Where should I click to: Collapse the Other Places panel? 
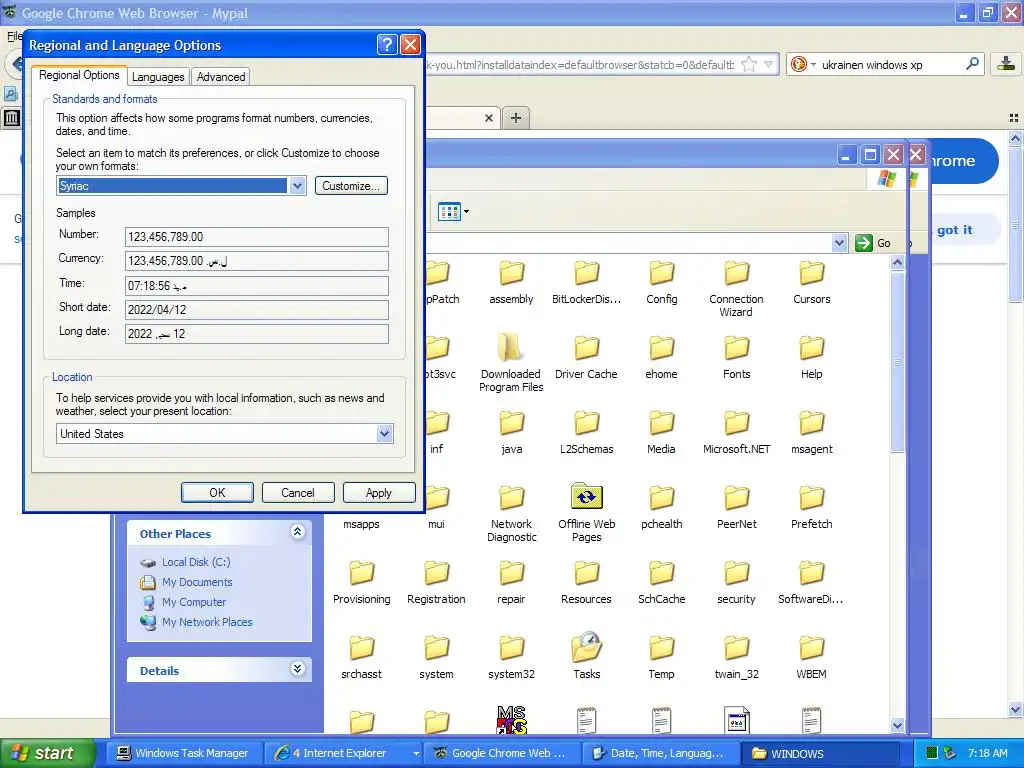tap(297, 532)
